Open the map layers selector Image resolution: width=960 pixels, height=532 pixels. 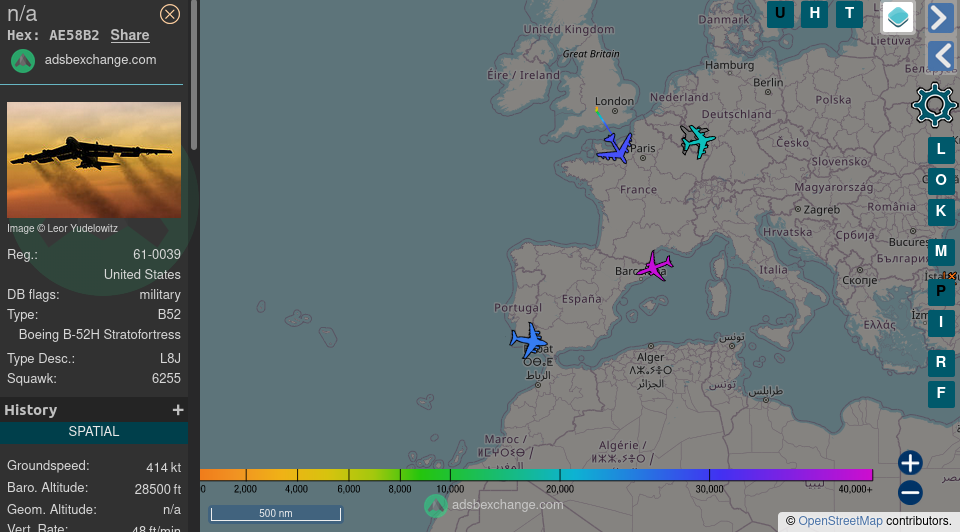[898, 17]
